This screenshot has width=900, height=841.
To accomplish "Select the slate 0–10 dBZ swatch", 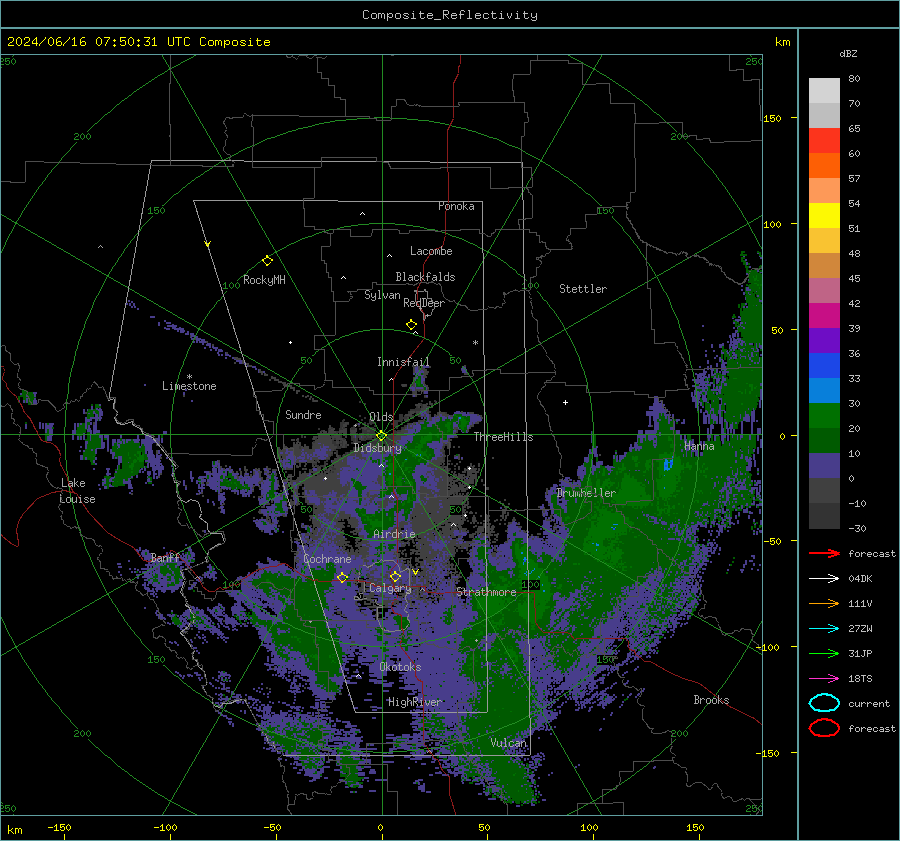I will (824, 466).
